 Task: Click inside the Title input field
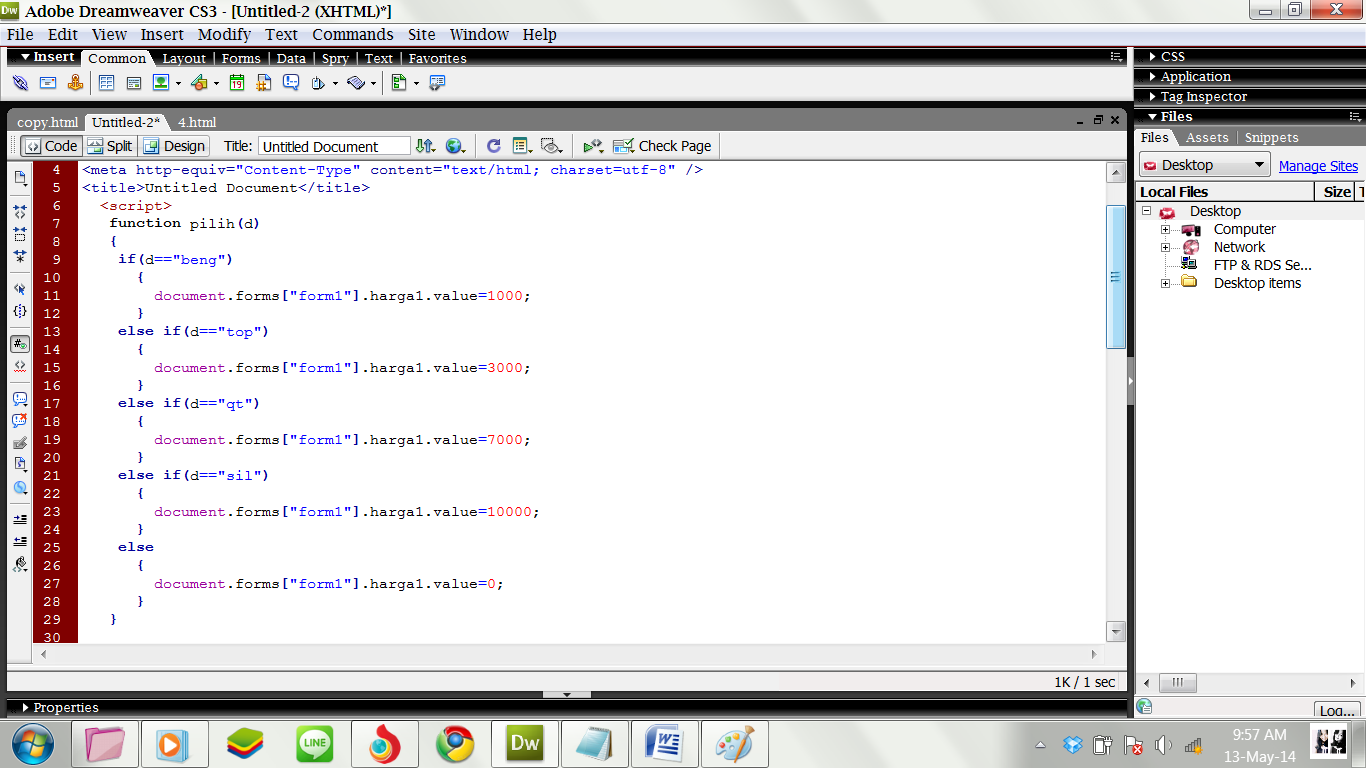pyautogui.click(x=335, y=146)
